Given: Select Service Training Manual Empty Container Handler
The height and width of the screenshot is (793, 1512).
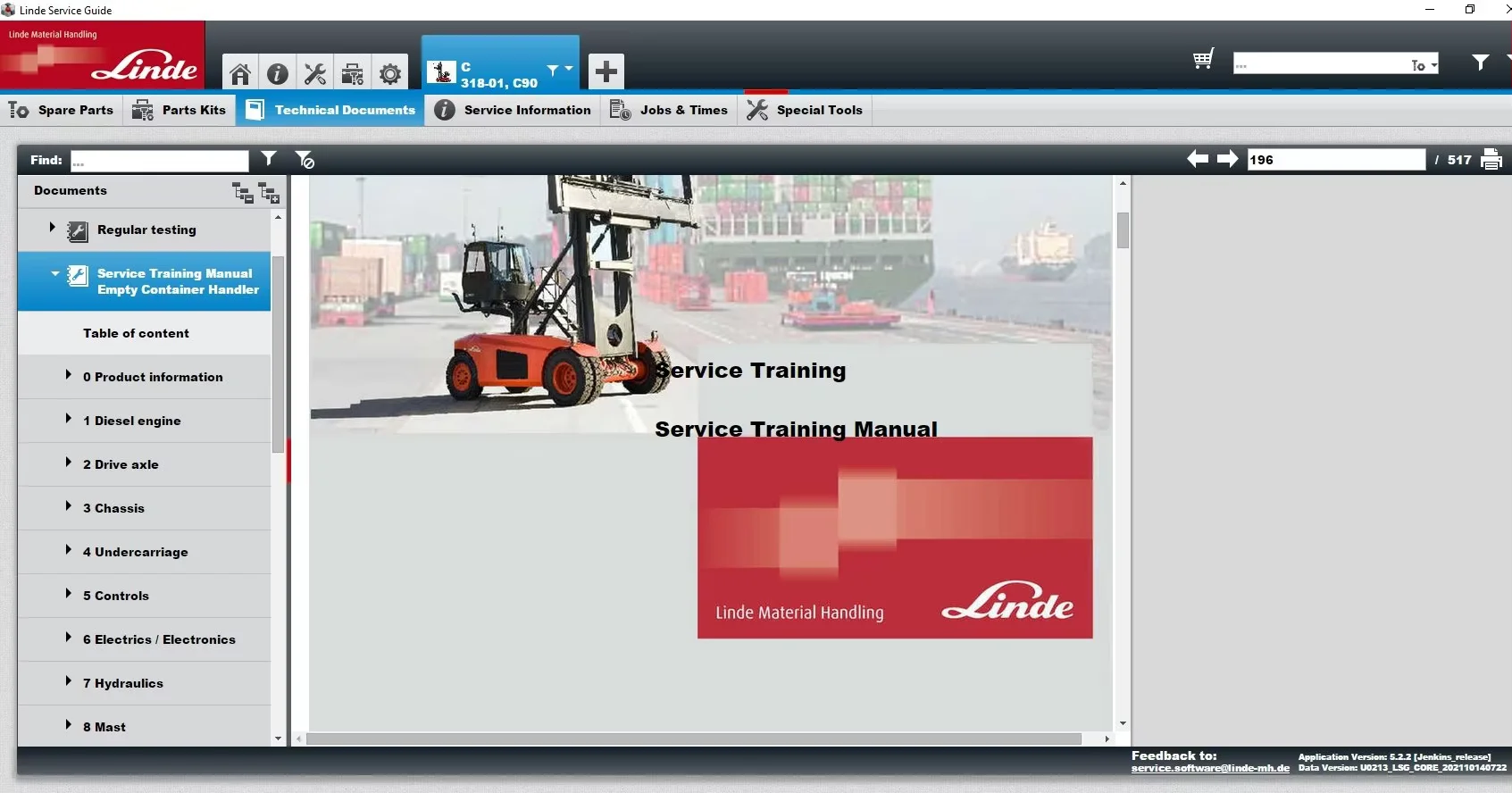Looking at the screenshot, I should pos(144,281).
